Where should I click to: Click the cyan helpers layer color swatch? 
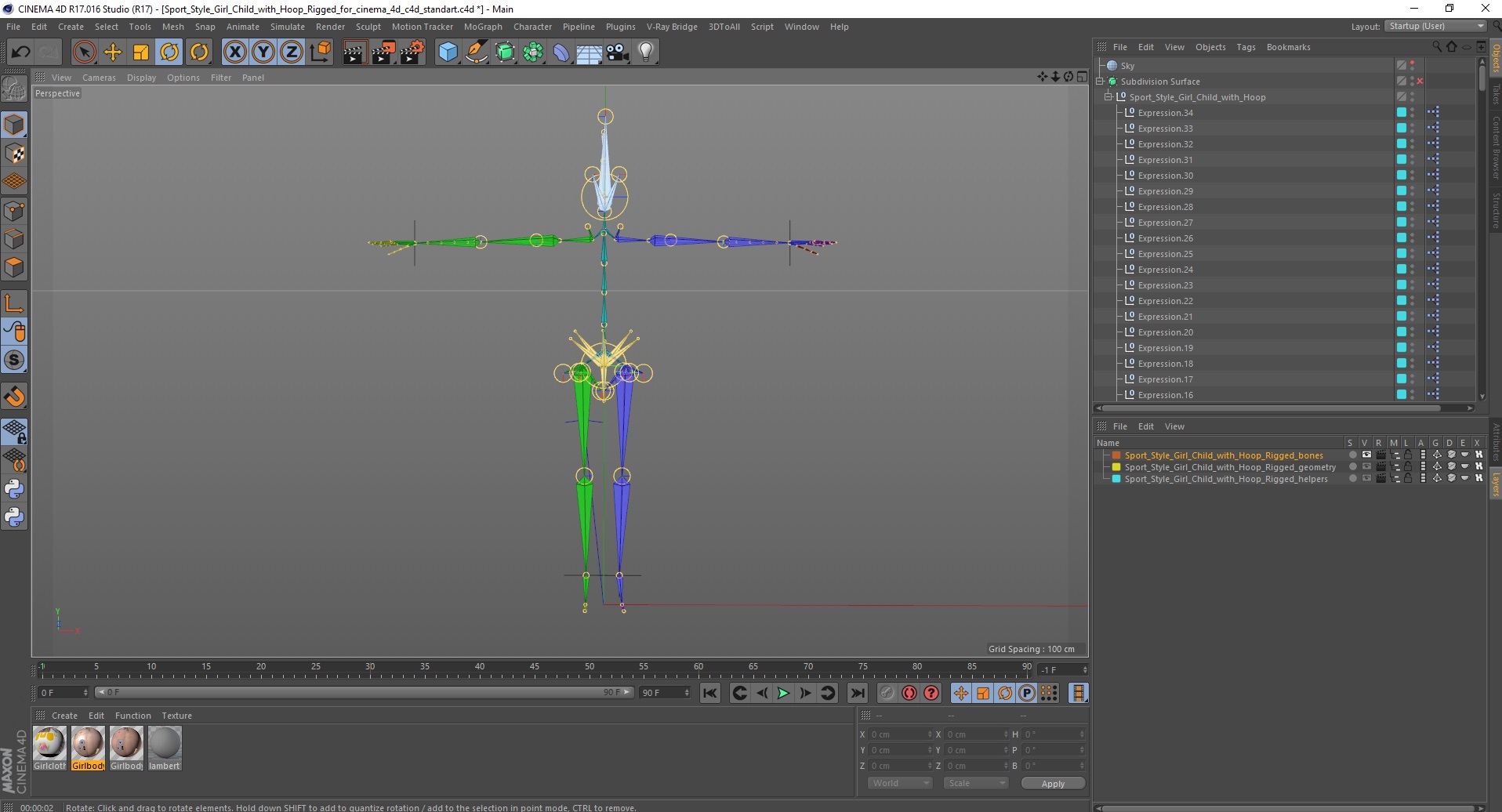click(1116, 478)
